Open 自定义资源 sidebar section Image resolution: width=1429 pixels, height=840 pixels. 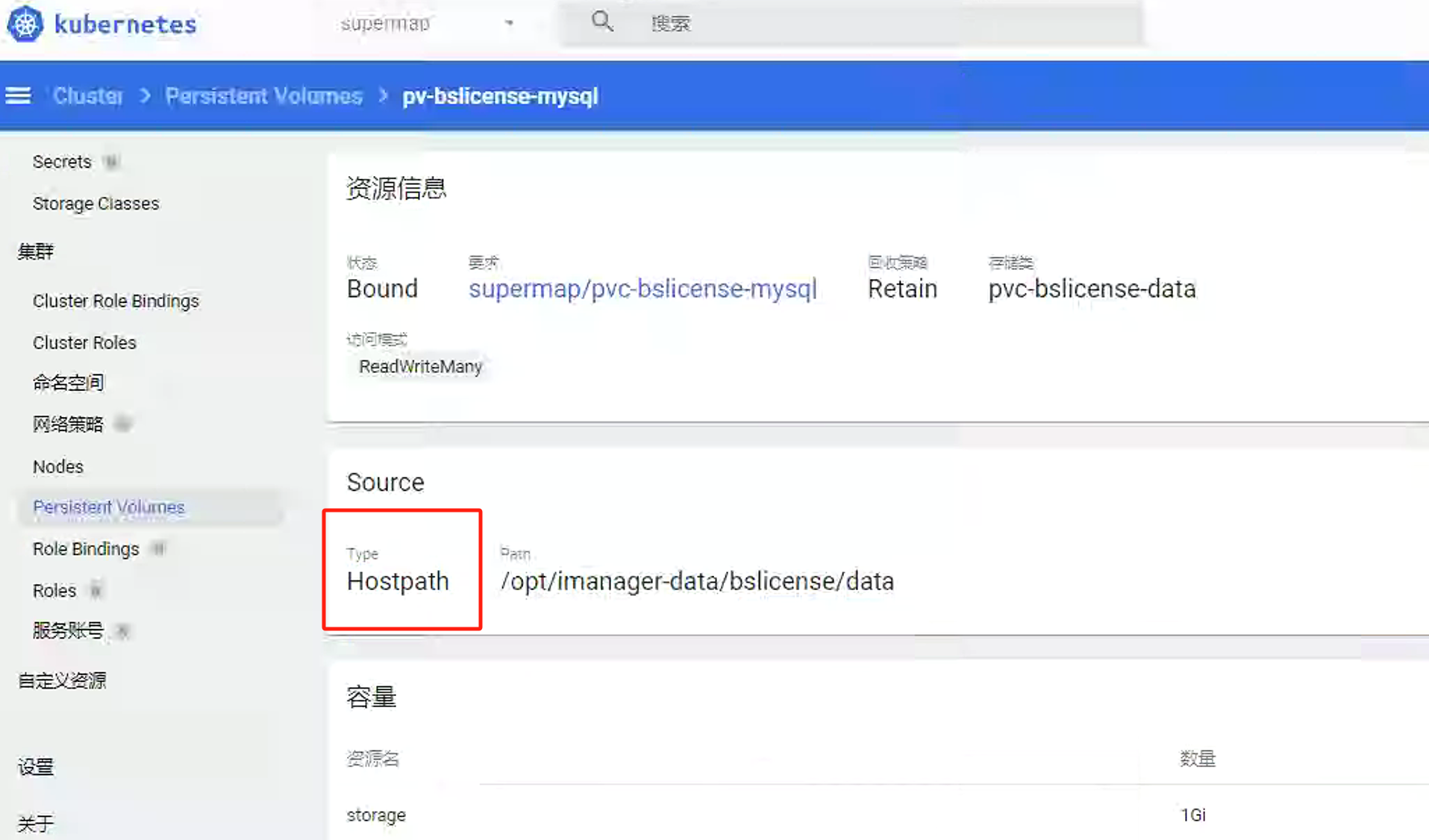[x=62, y=681]
